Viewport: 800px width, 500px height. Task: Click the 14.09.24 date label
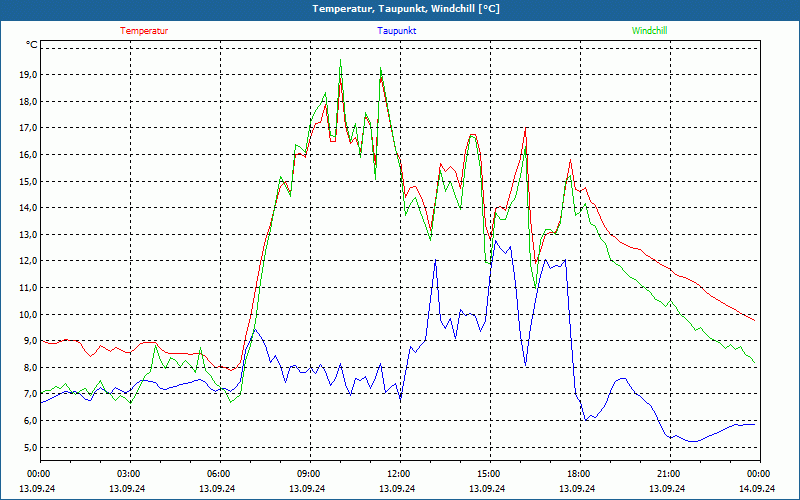pyautogui.click(x=757, y=488)
